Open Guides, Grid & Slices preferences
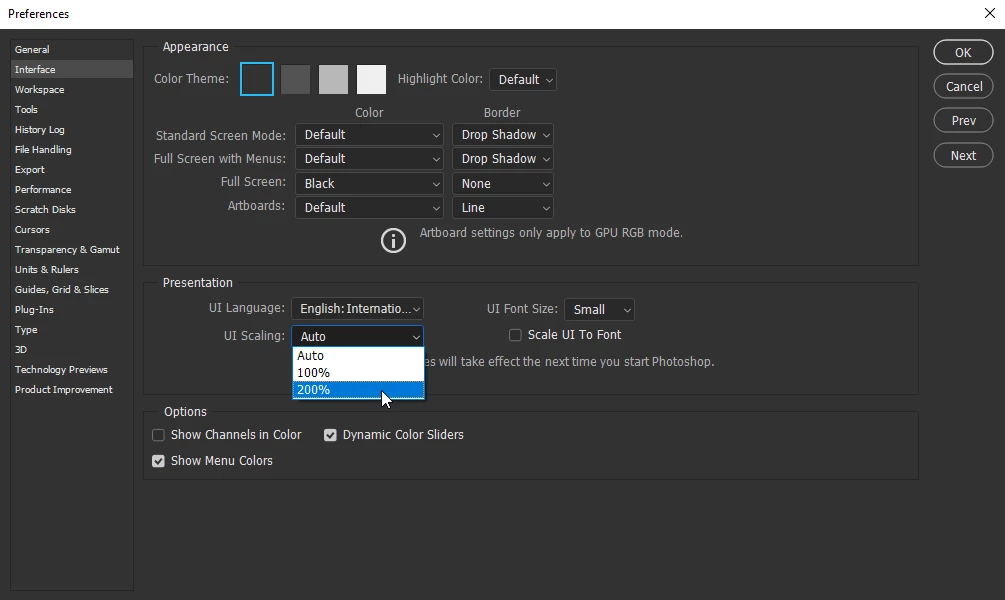The image size is (1005, 600). coord(72,289)
